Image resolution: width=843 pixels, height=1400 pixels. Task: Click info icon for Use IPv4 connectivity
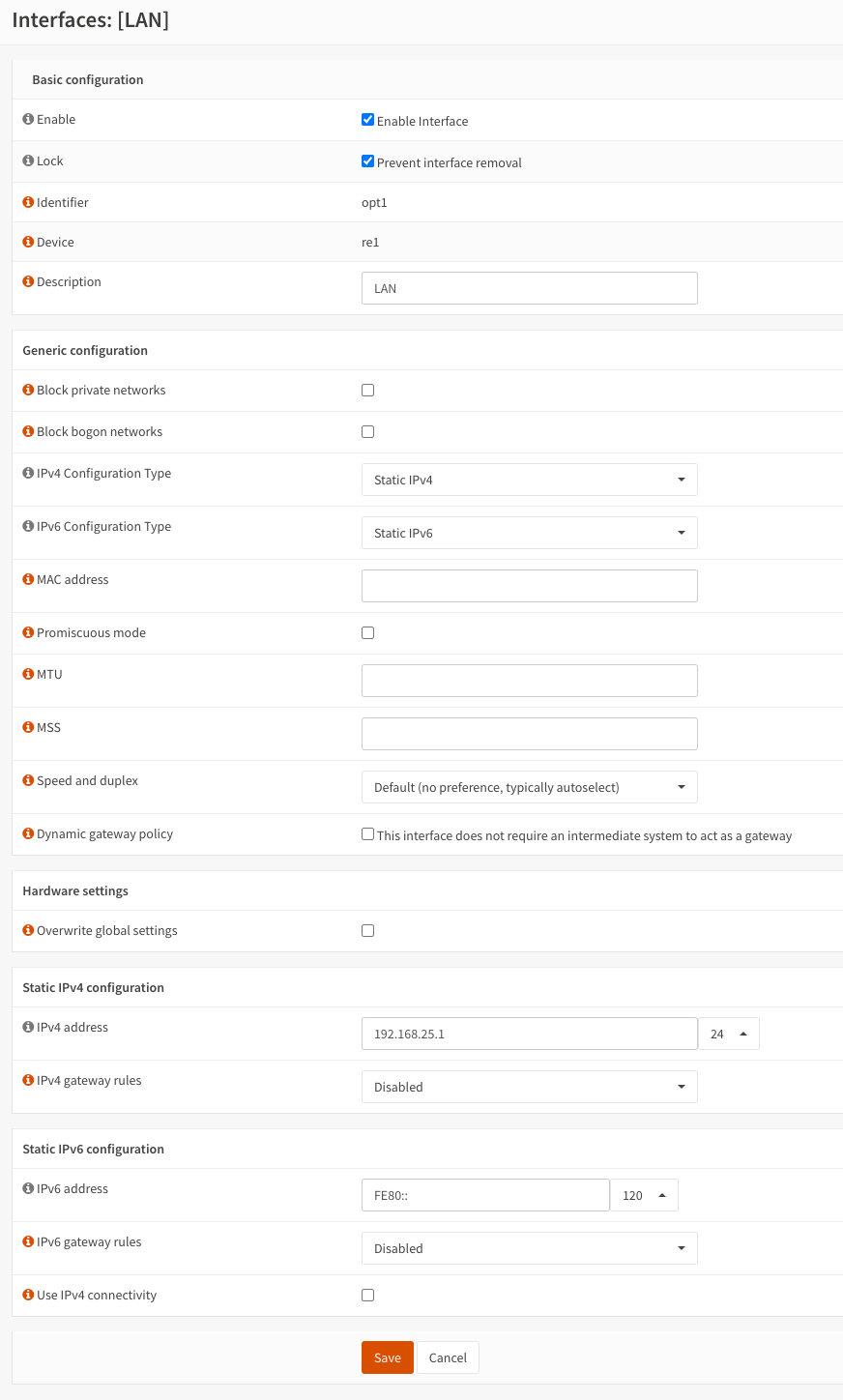(x=28, y=1295)
